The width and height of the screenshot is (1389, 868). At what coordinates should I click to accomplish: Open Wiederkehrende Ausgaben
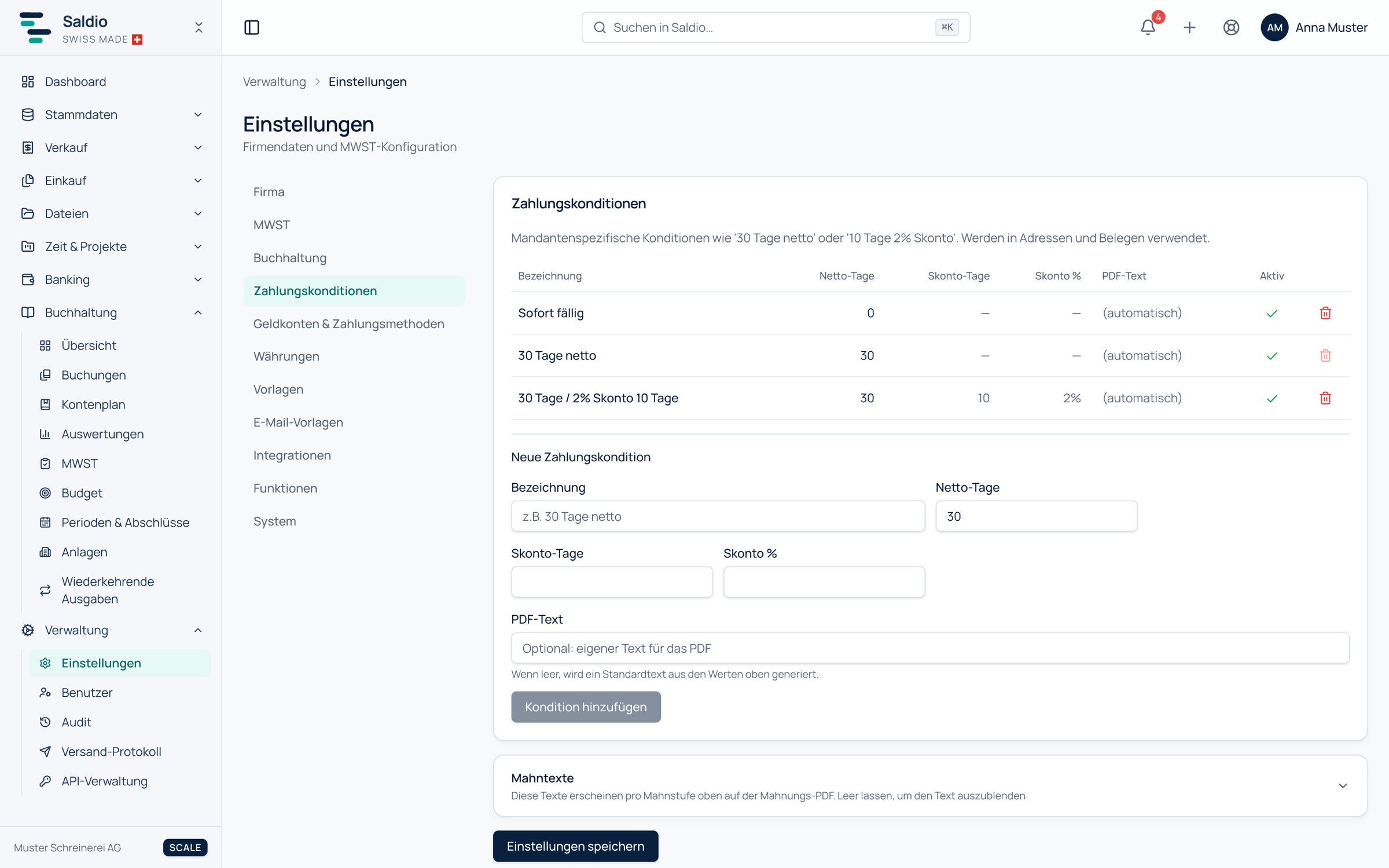coord(120,590)
